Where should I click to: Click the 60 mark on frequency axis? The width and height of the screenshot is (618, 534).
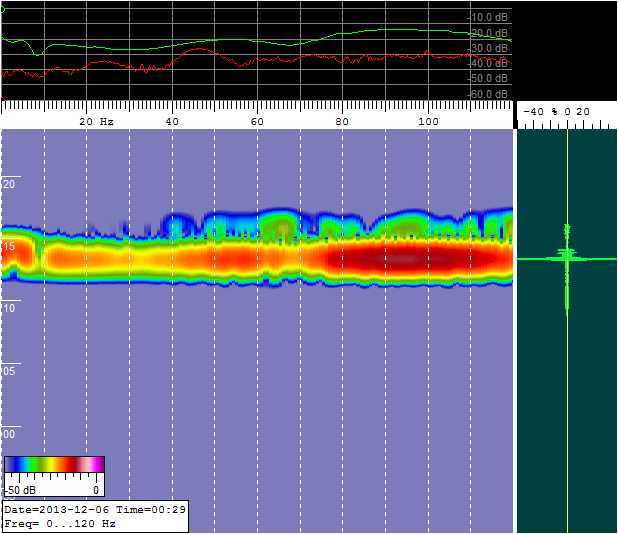pyautogui.click(x=257, y=121)
